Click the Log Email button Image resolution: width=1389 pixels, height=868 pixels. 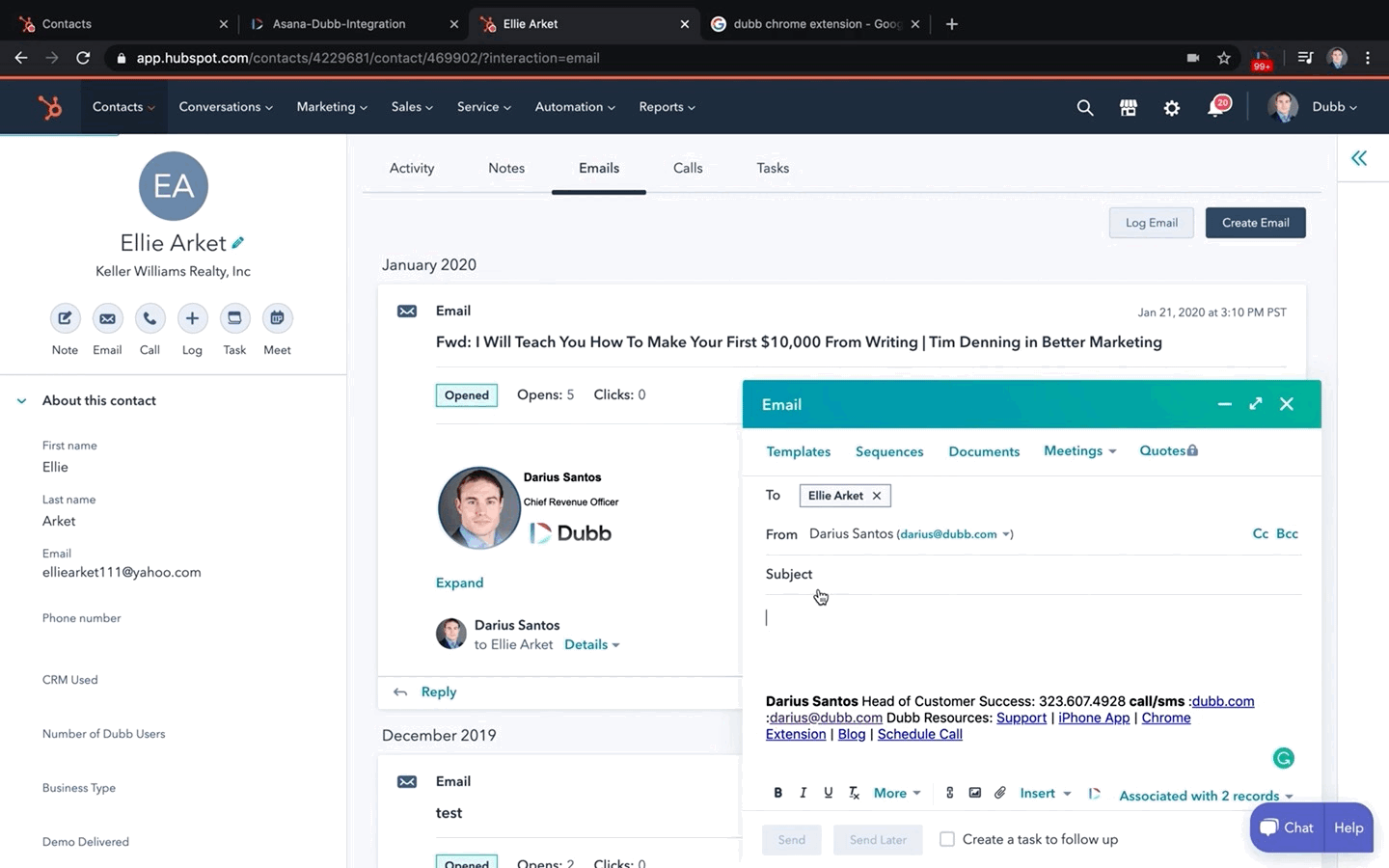pos(1151,223)
